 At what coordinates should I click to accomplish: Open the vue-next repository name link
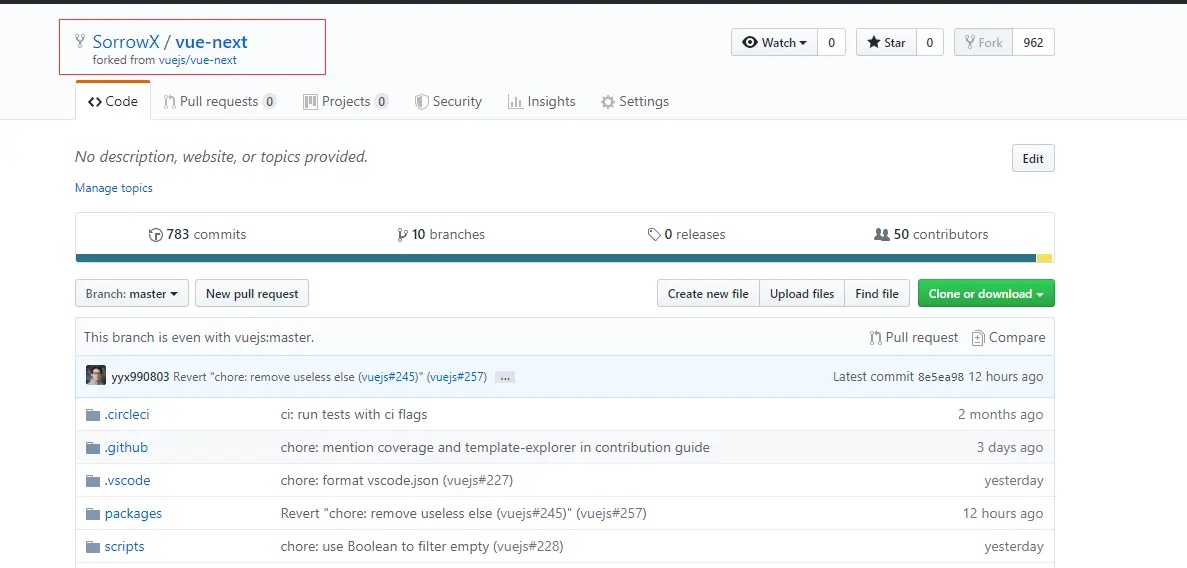click(211, 42)
